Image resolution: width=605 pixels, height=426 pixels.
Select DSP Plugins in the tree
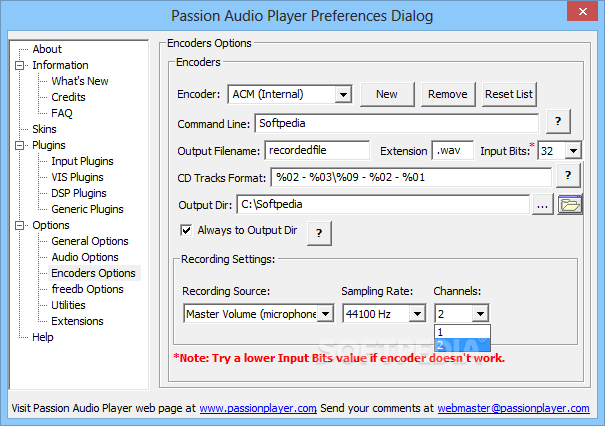(x=79, y=193)
